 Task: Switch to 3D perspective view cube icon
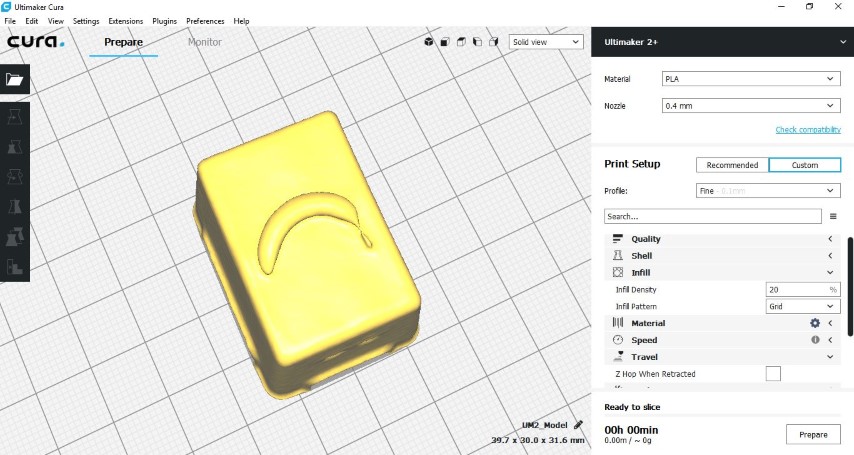click(429, 41)
